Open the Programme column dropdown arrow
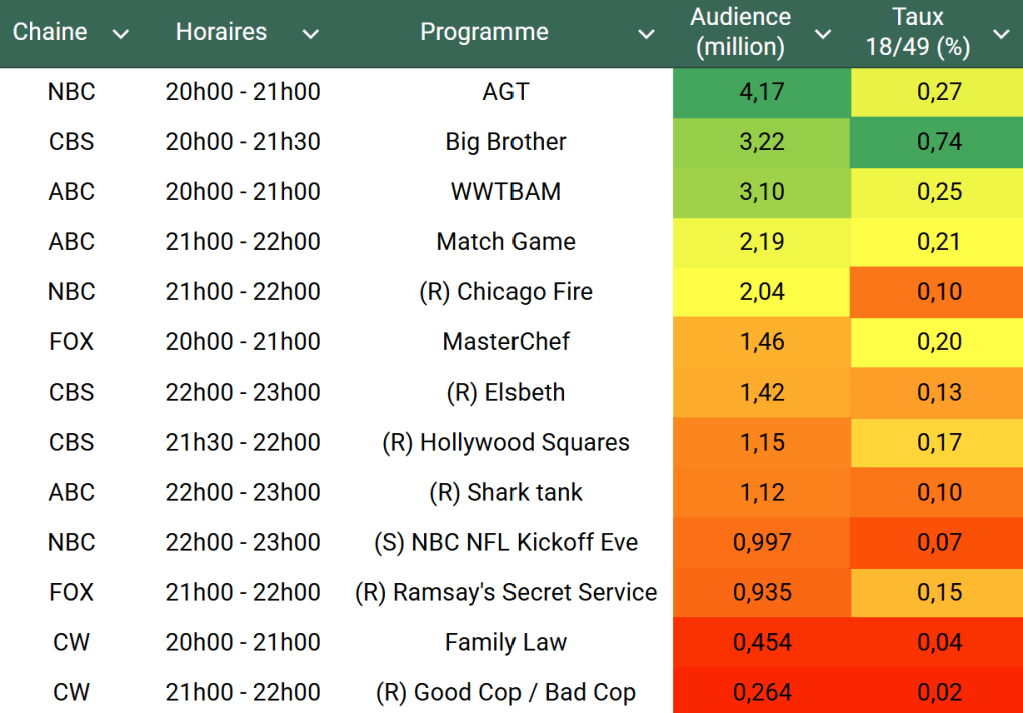Screen dimensions: 1023x713 (x=647, y=34)
